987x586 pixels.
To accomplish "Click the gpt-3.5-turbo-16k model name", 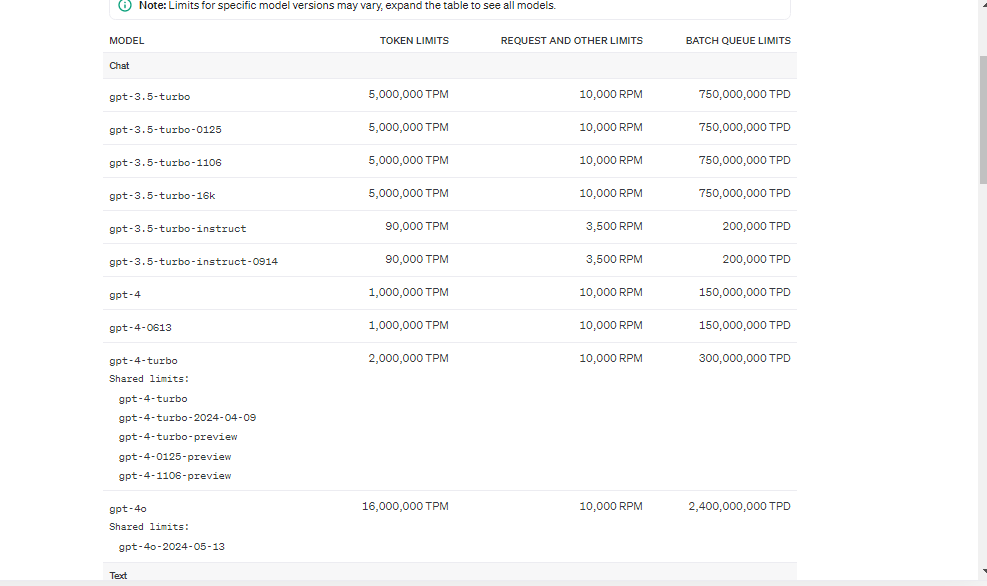I will (x=162, y=196).
